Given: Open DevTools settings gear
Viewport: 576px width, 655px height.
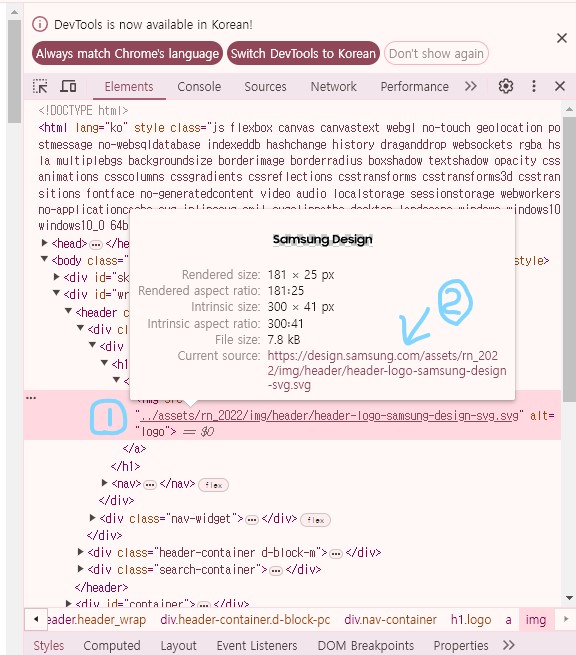Looking at the screenshot, I should (x=506, y=86).
